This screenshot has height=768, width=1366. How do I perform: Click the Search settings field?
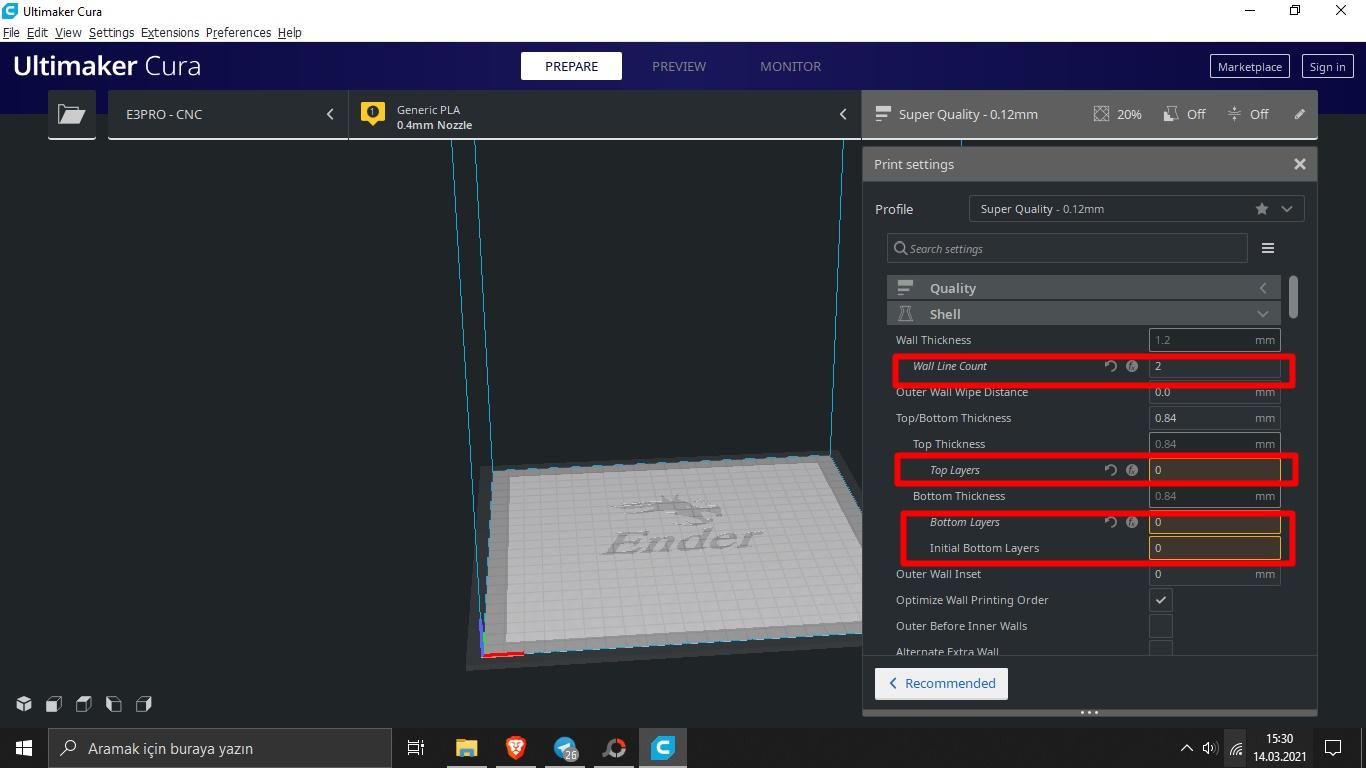[x=1067, y=248]
